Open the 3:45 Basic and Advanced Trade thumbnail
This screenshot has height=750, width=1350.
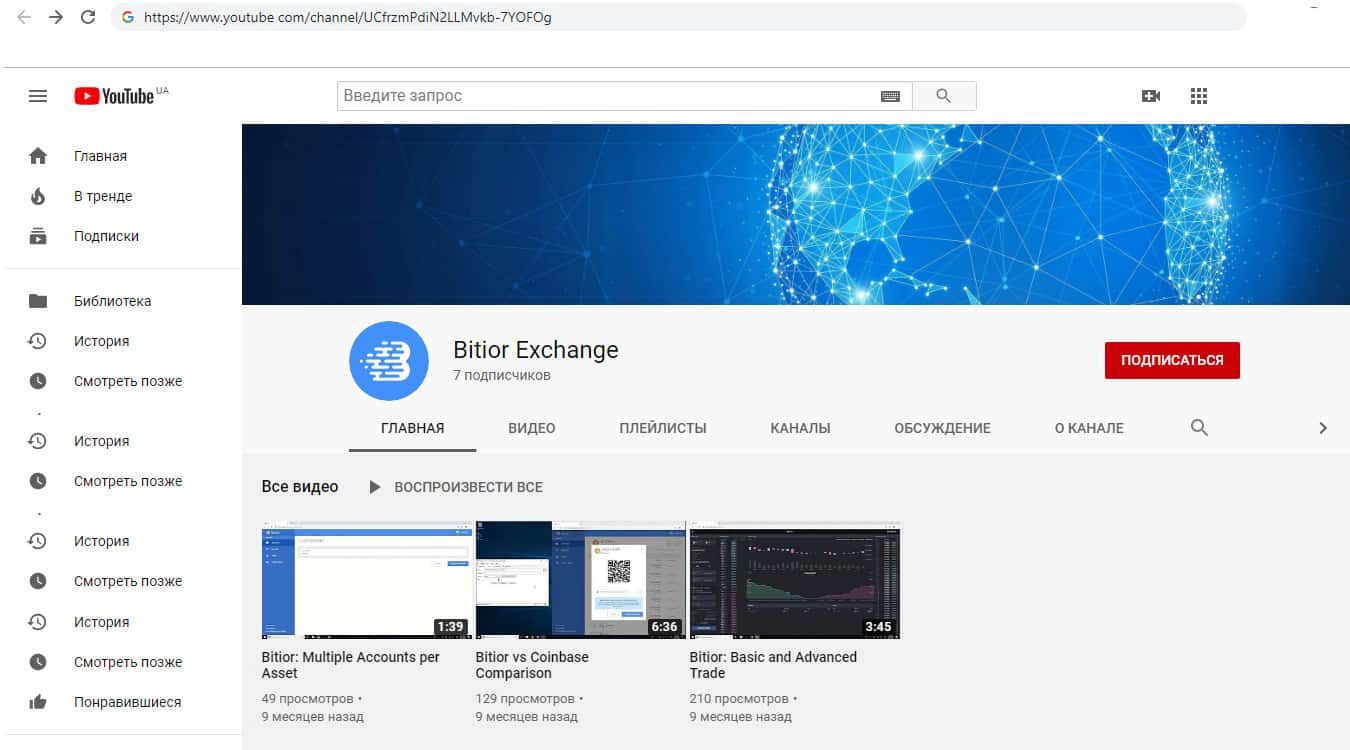tap(795, 580)
